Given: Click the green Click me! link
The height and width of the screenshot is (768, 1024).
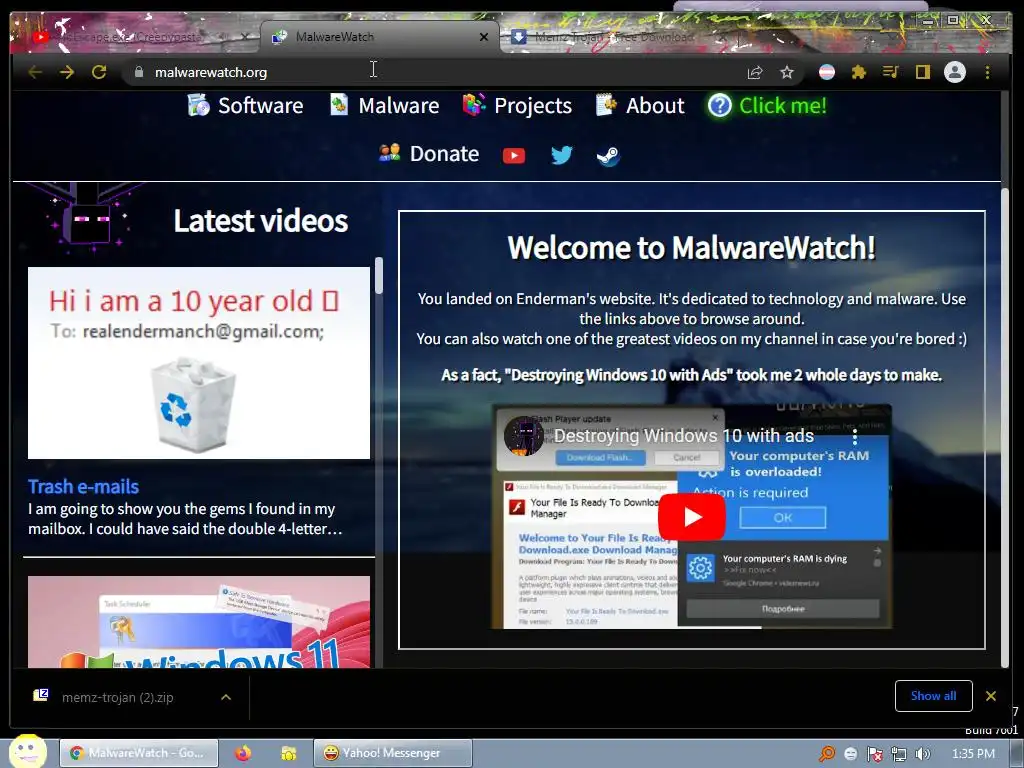Looking at the screenshot, I should pos(782,105).
